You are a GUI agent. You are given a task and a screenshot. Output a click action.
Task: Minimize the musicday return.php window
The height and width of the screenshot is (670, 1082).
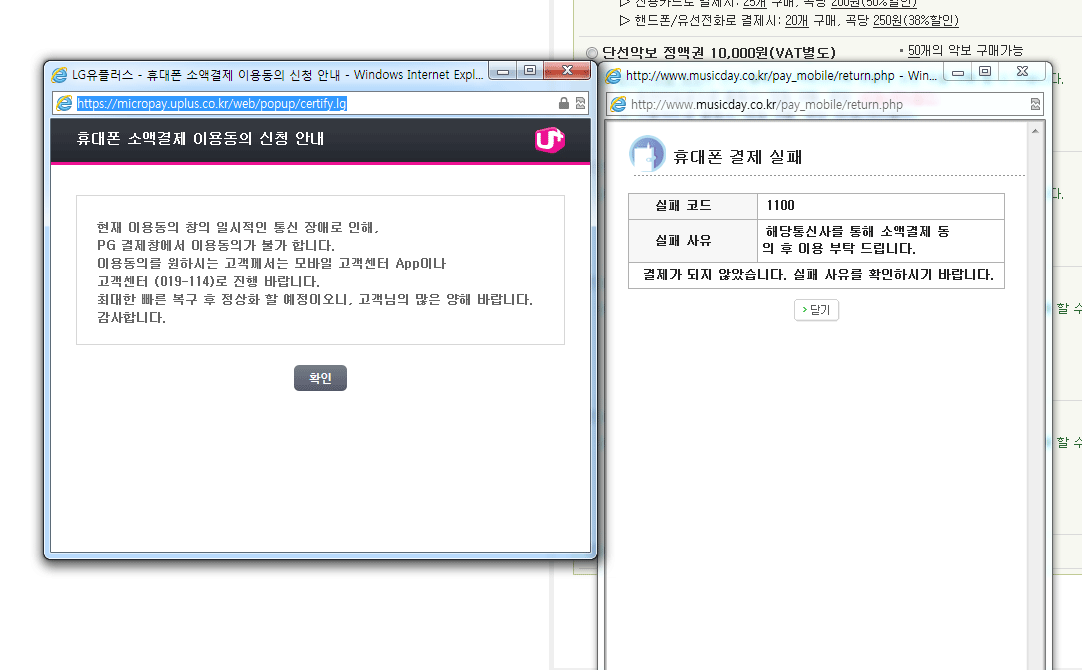(x=958, y=72)
